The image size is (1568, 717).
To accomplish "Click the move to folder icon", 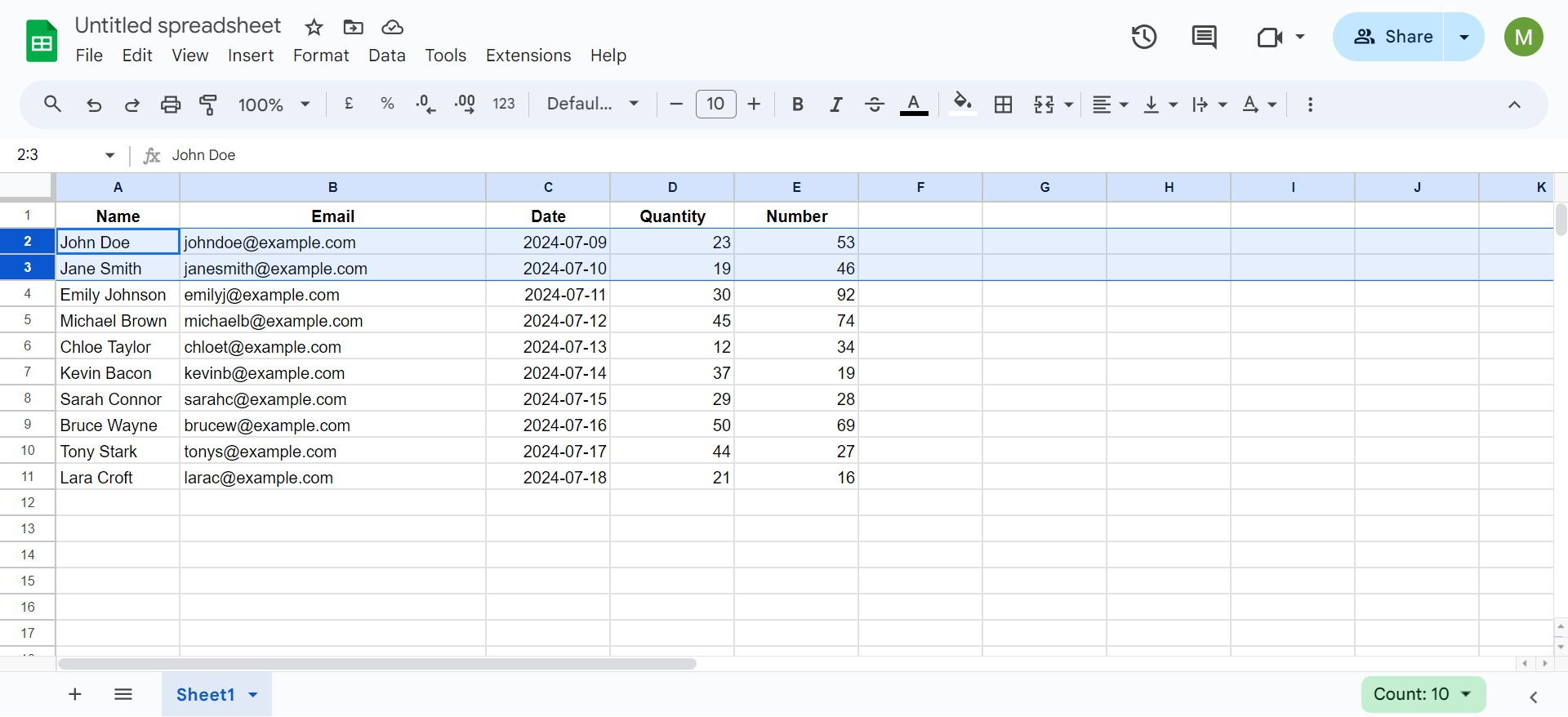I will coord(354,28).
